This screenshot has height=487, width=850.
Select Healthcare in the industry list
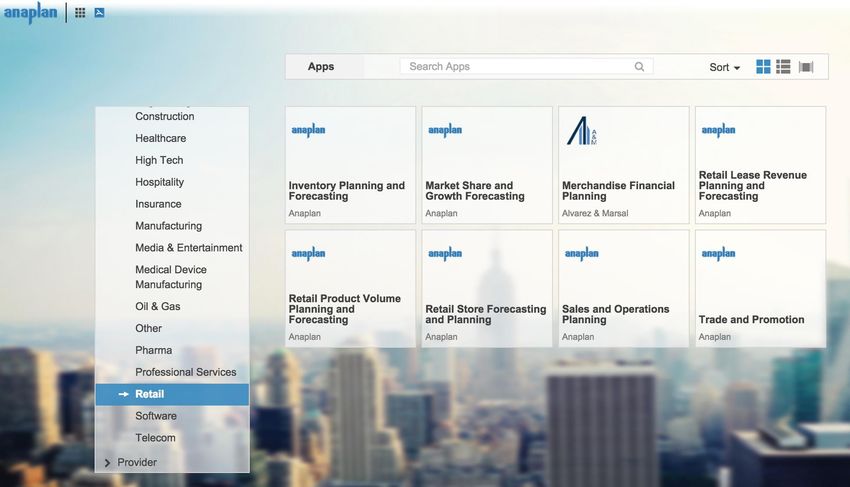(x=160, y=138)
